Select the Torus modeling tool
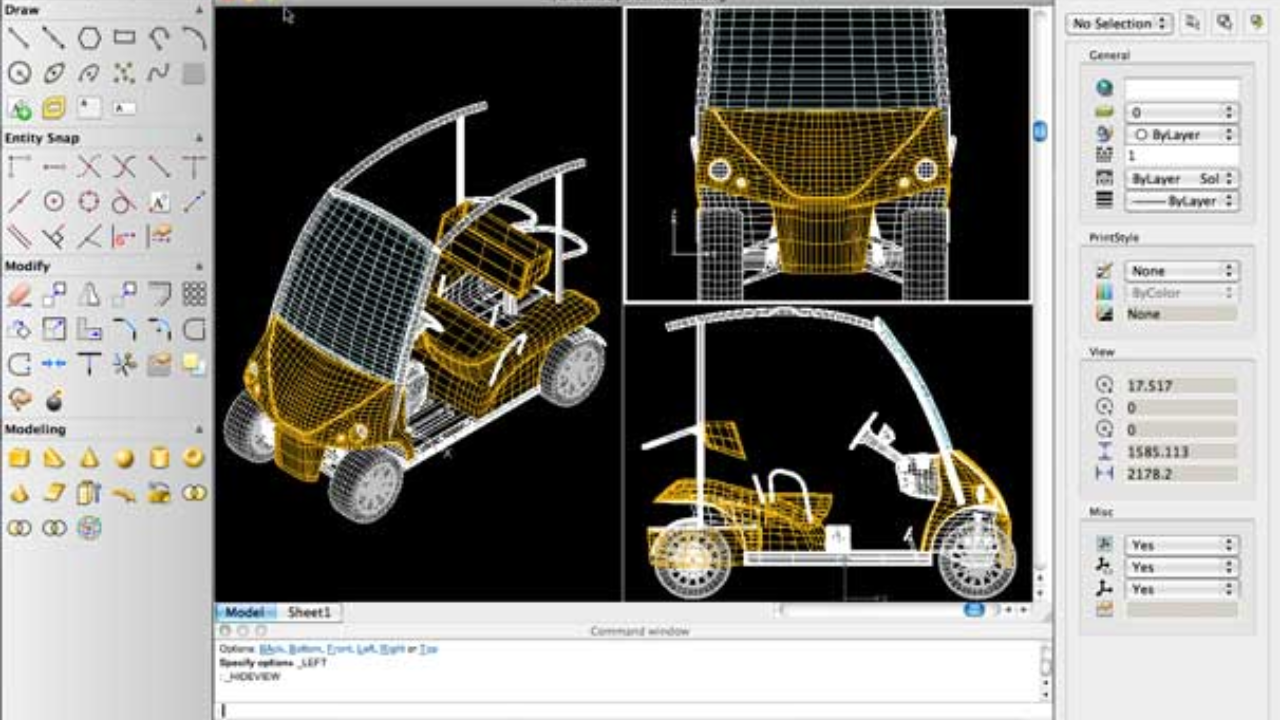The width and height of the screenshot is (1280, 720). (x=194, y=458)
